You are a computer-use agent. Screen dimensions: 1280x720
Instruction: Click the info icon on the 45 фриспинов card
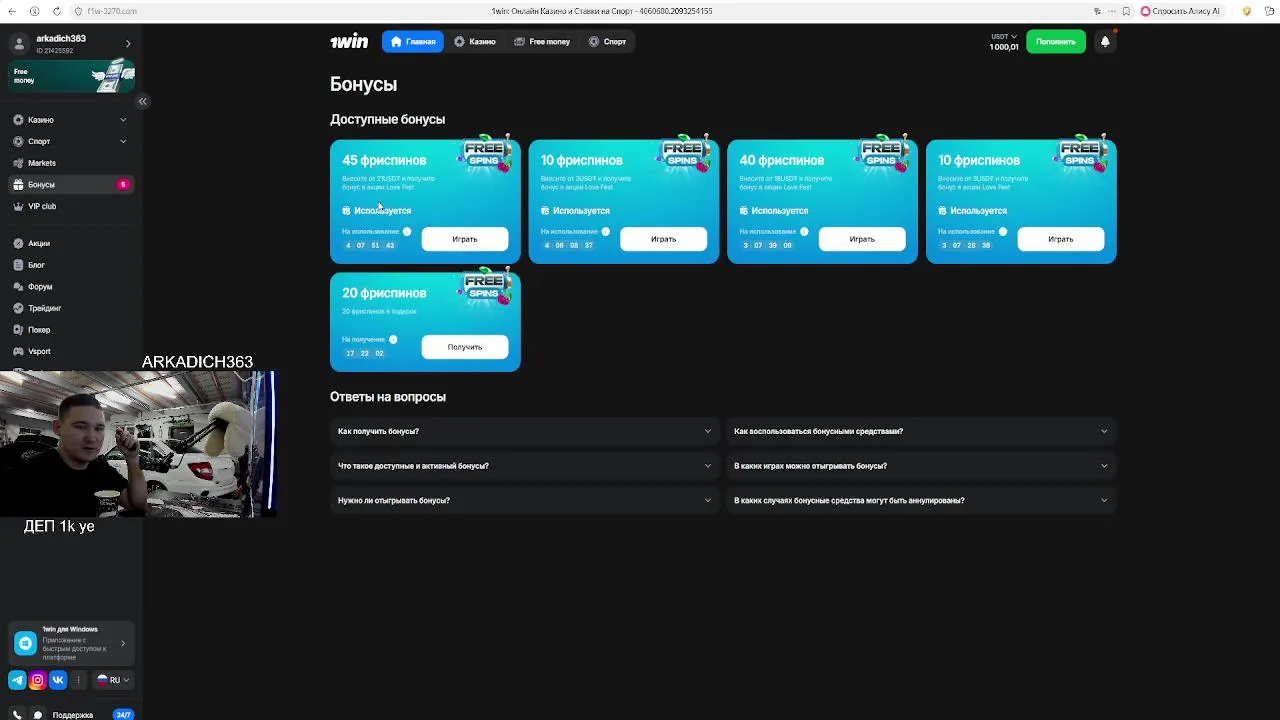pyautogui.click(x=407, y=232)
